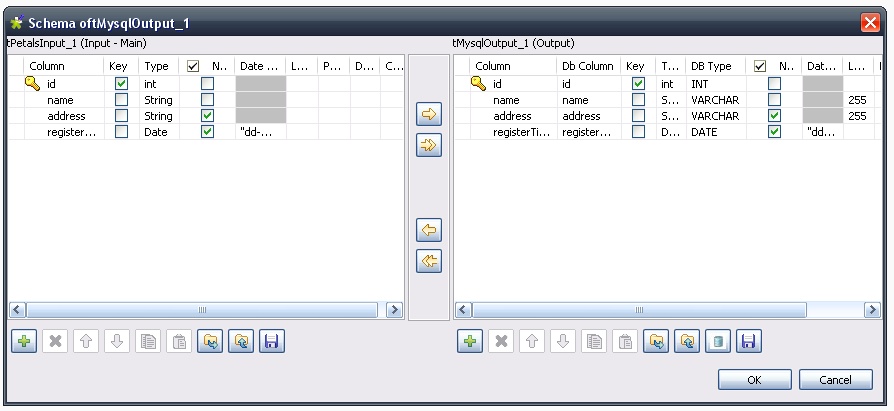
Task: Enable Key checkbox for output name column
Action: click(638, 100)
